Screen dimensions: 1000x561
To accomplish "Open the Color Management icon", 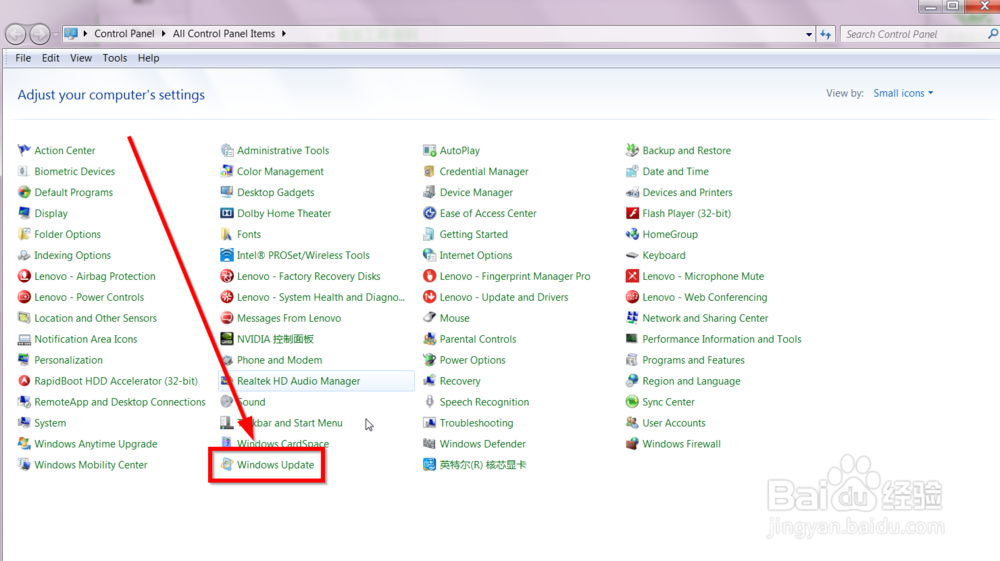I will (227, 171).
